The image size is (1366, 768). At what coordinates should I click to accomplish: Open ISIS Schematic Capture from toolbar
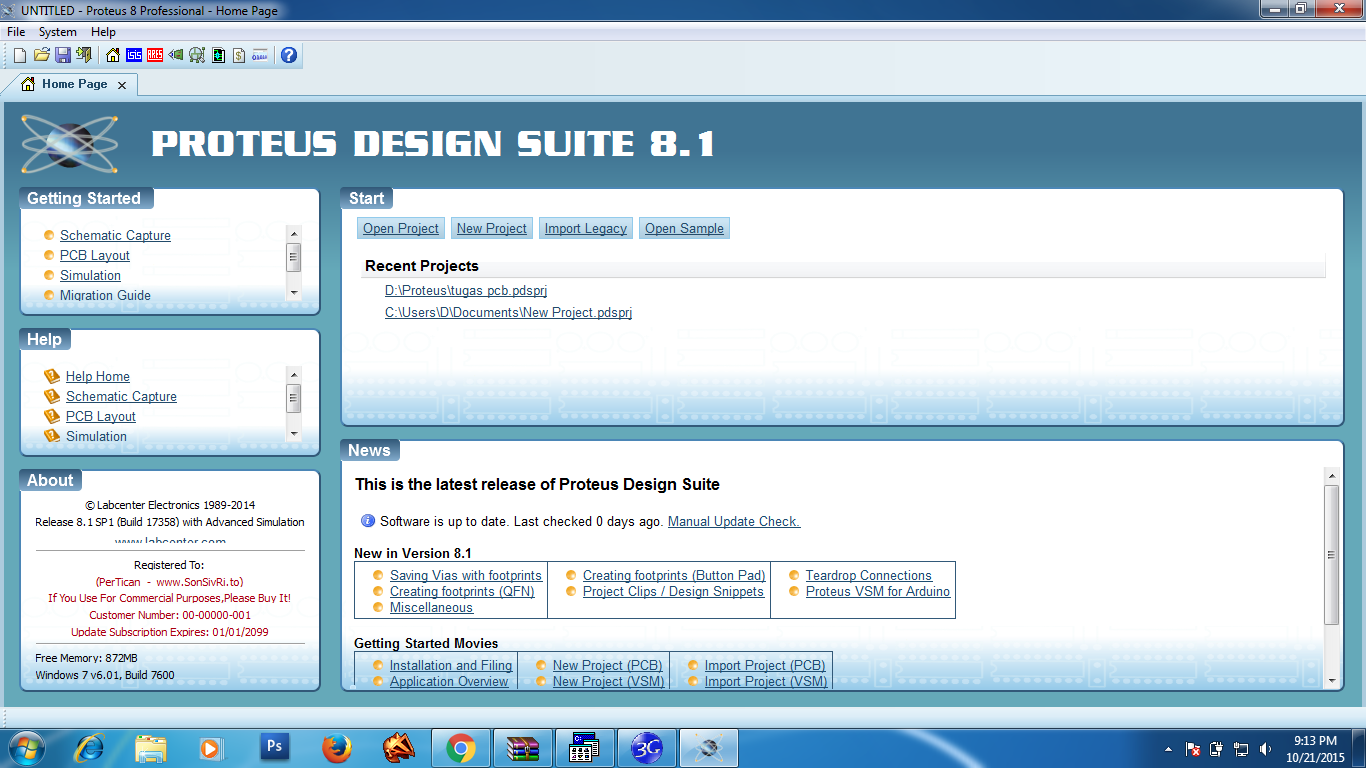[134, 55]
